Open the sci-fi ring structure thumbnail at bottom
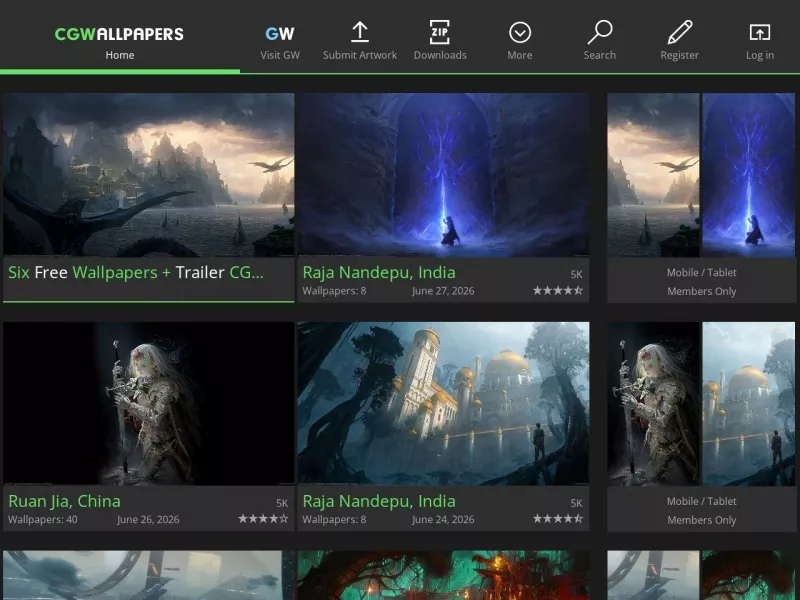Screen dimensions: 800x600 148,575
